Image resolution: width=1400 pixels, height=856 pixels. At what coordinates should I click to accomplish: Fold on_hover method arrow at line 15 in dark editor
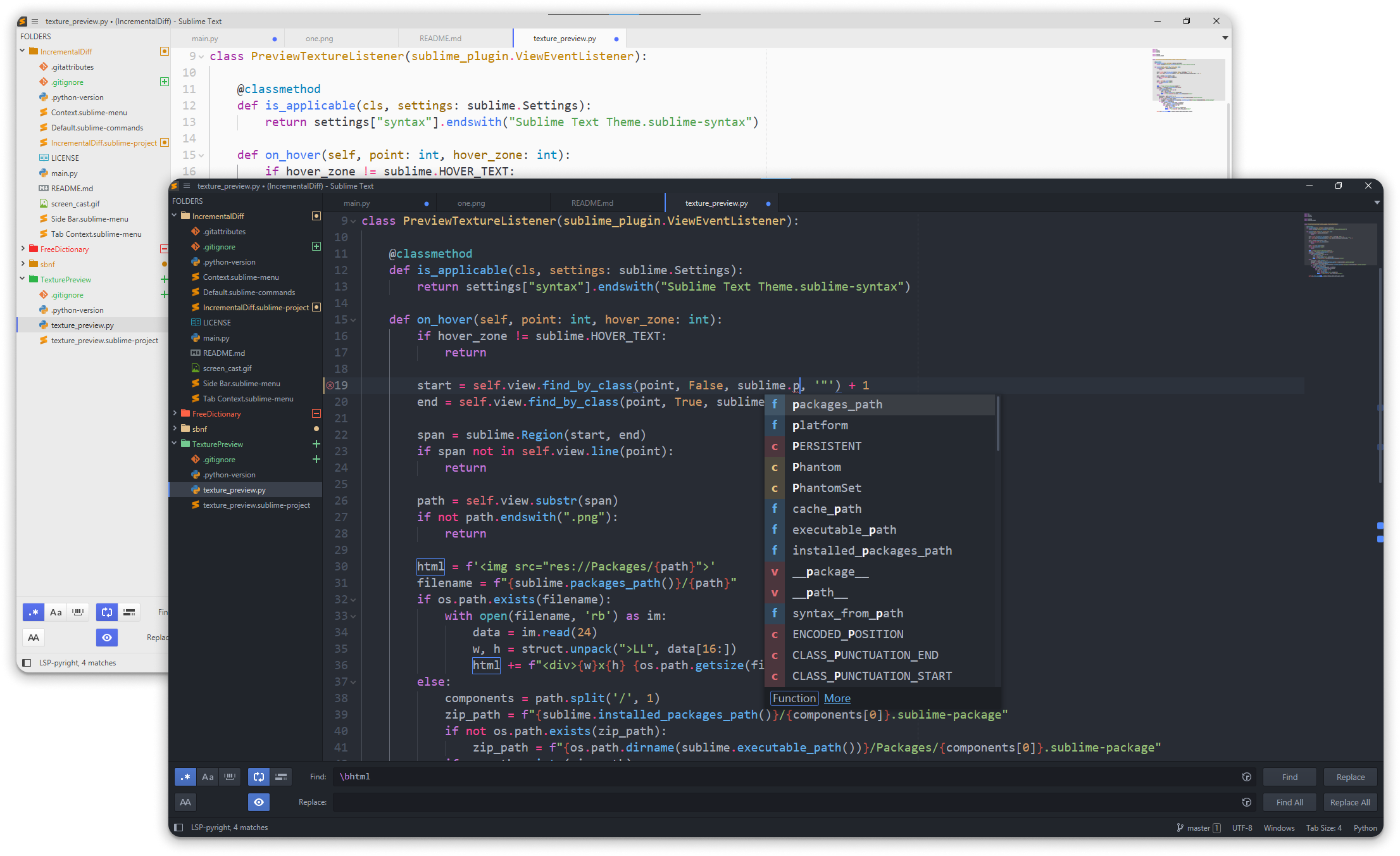(x=353, y=320)
